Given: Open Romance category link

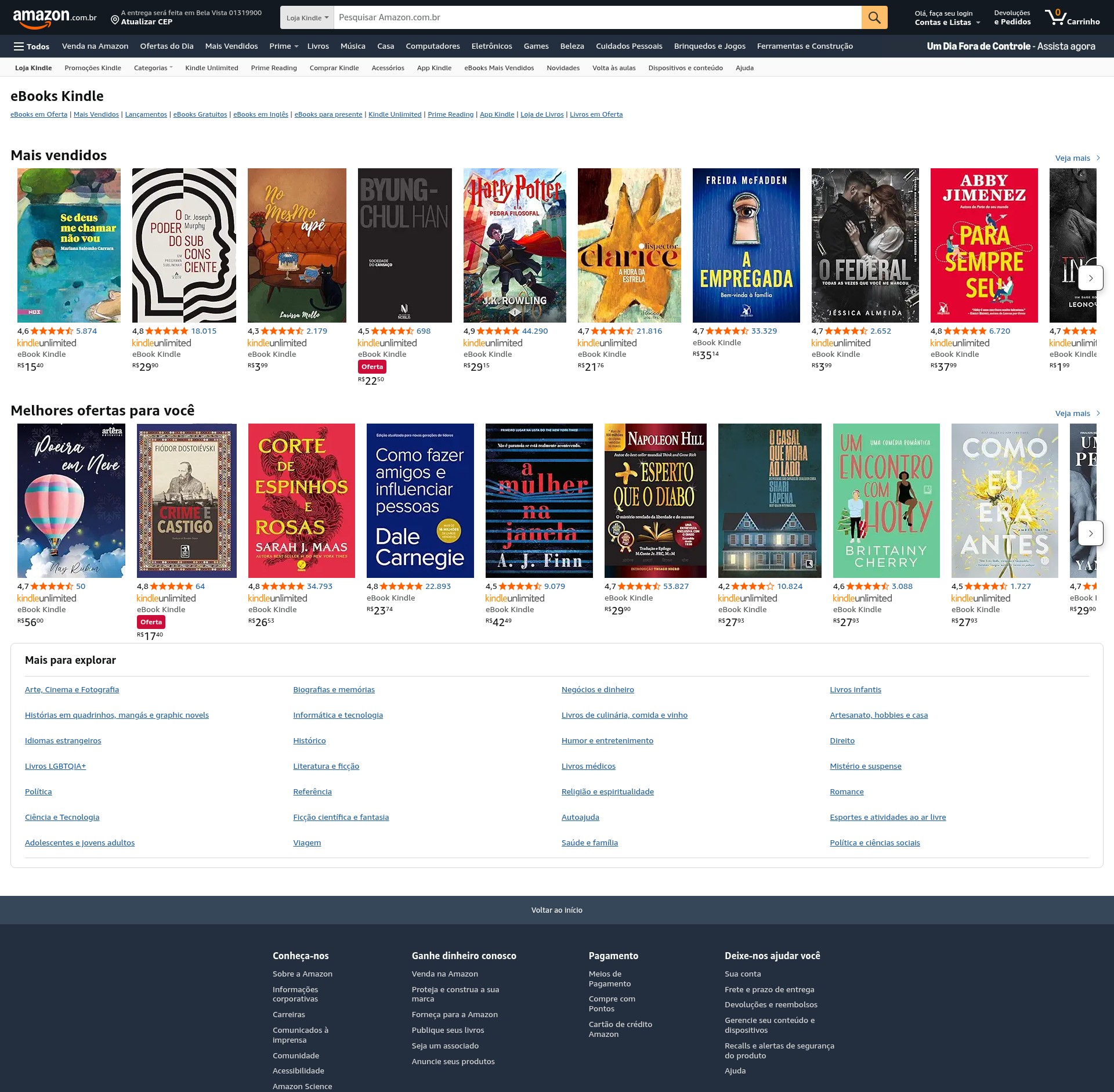Looking at the screenshot, I should pos(847,791).
